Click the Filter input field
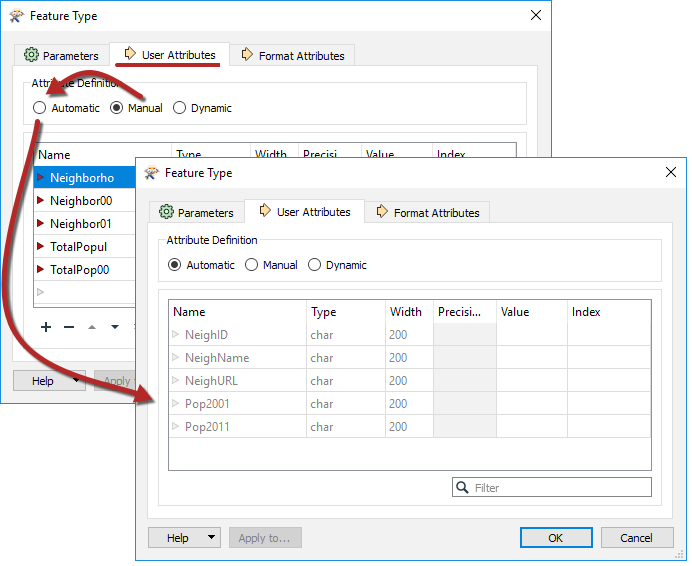 point(560,488)
